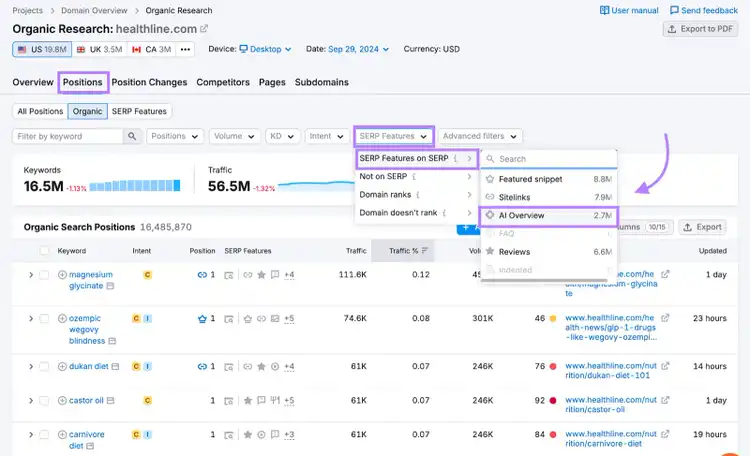
Task: Show +5 more features for ozempic row
Action: click(x=289, y=318)
